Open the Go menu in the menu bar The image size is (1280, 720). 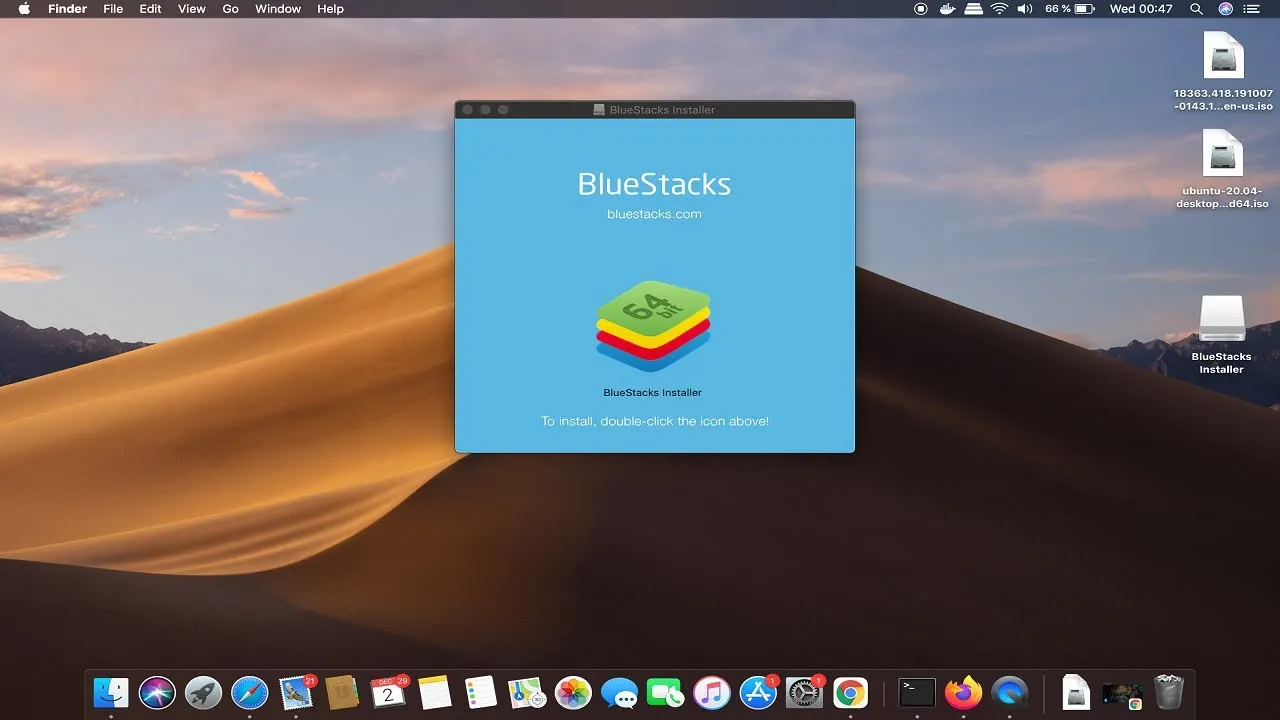(x=230, y=9)
